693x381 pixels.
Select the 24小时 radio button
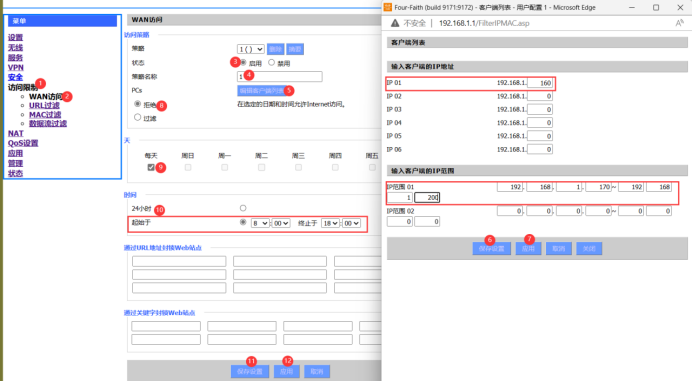243,208
